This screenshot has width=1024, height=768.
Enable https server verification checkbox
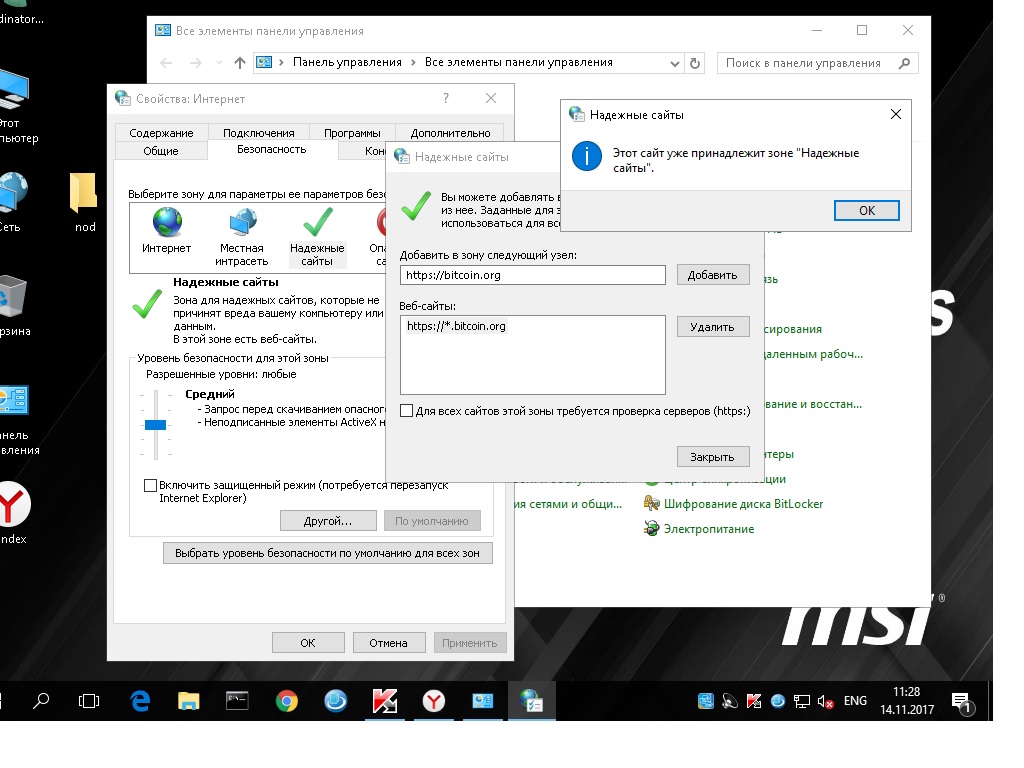(x=406, y=411)
